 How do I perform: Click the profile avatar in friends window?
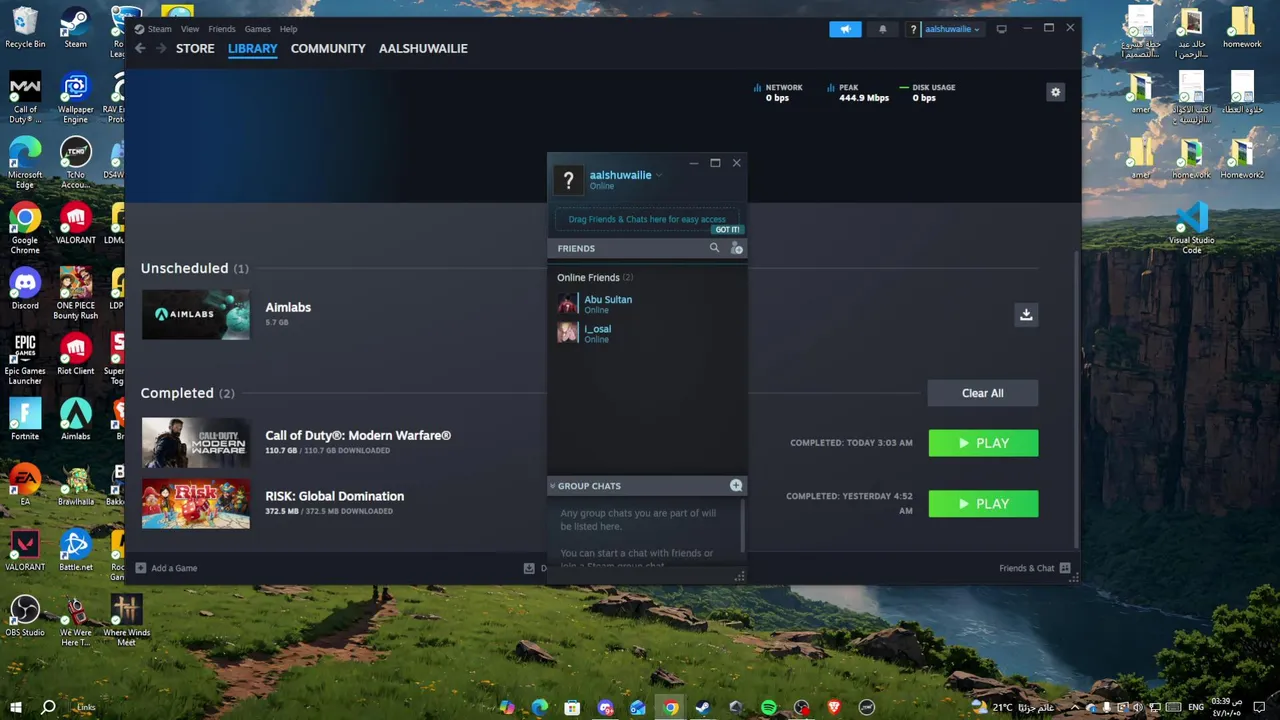[568, 180]
